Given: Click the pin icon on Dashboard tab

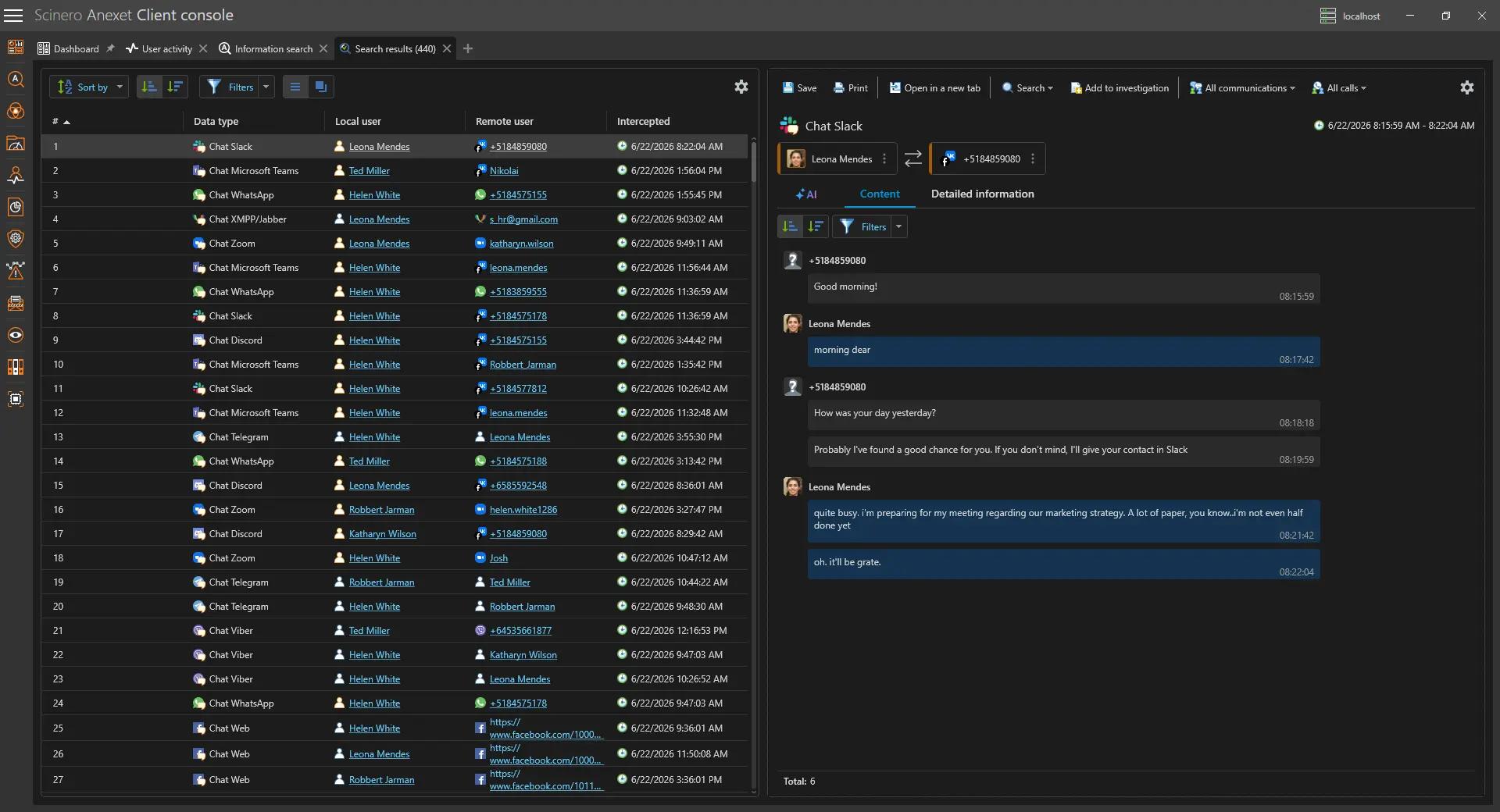Looking at the screenshot, I should point(110,48).
